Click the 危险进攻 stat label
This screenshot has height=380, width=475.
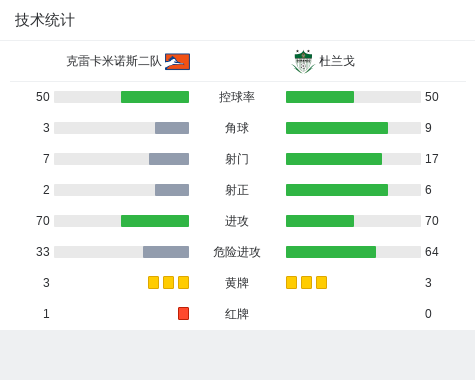(237, 252)
